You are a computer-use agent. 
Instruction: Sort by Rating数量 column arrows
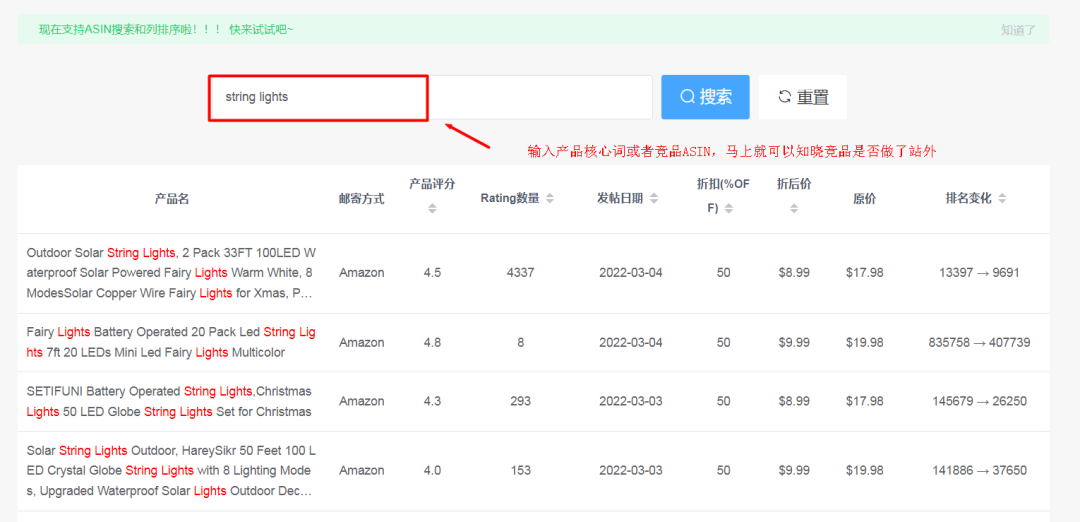[x=550, y=198]
